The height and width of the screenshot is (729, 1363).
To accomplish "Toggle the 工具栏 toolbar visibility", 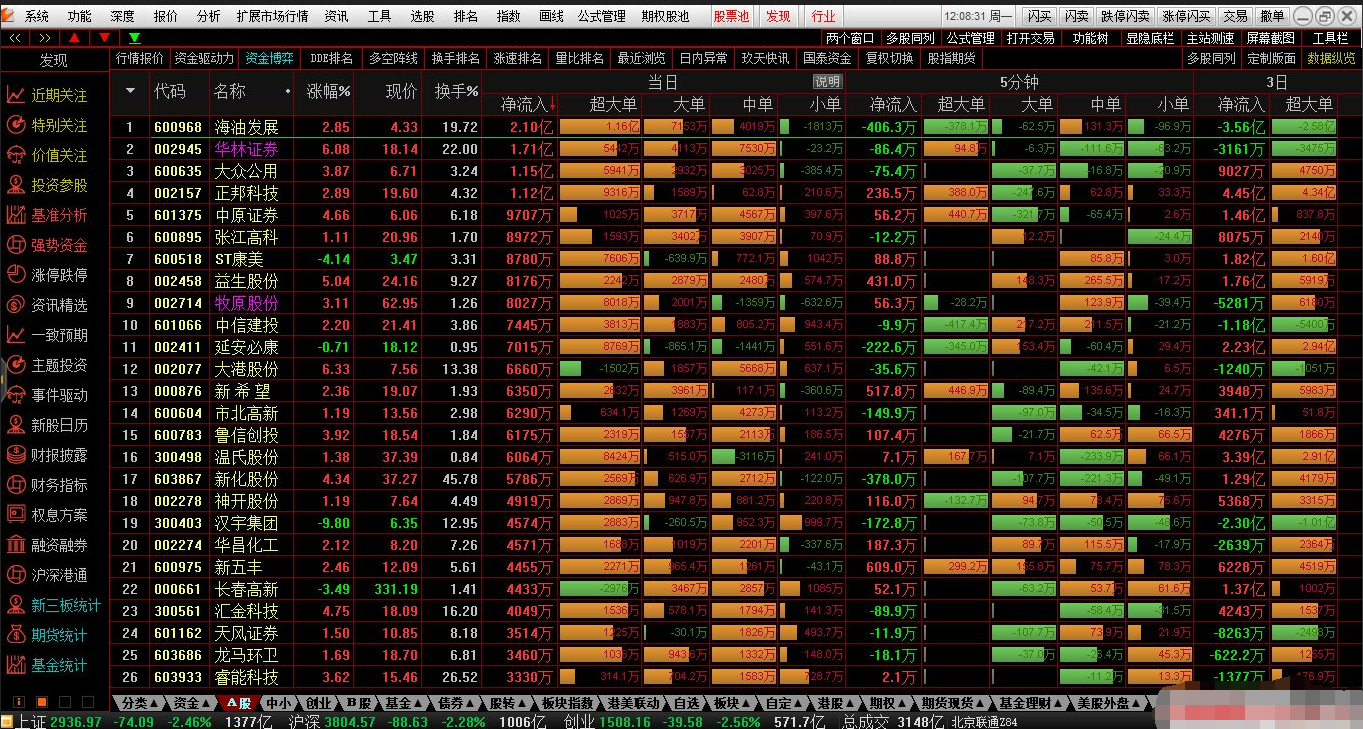I will click(x=1330, y=38).
